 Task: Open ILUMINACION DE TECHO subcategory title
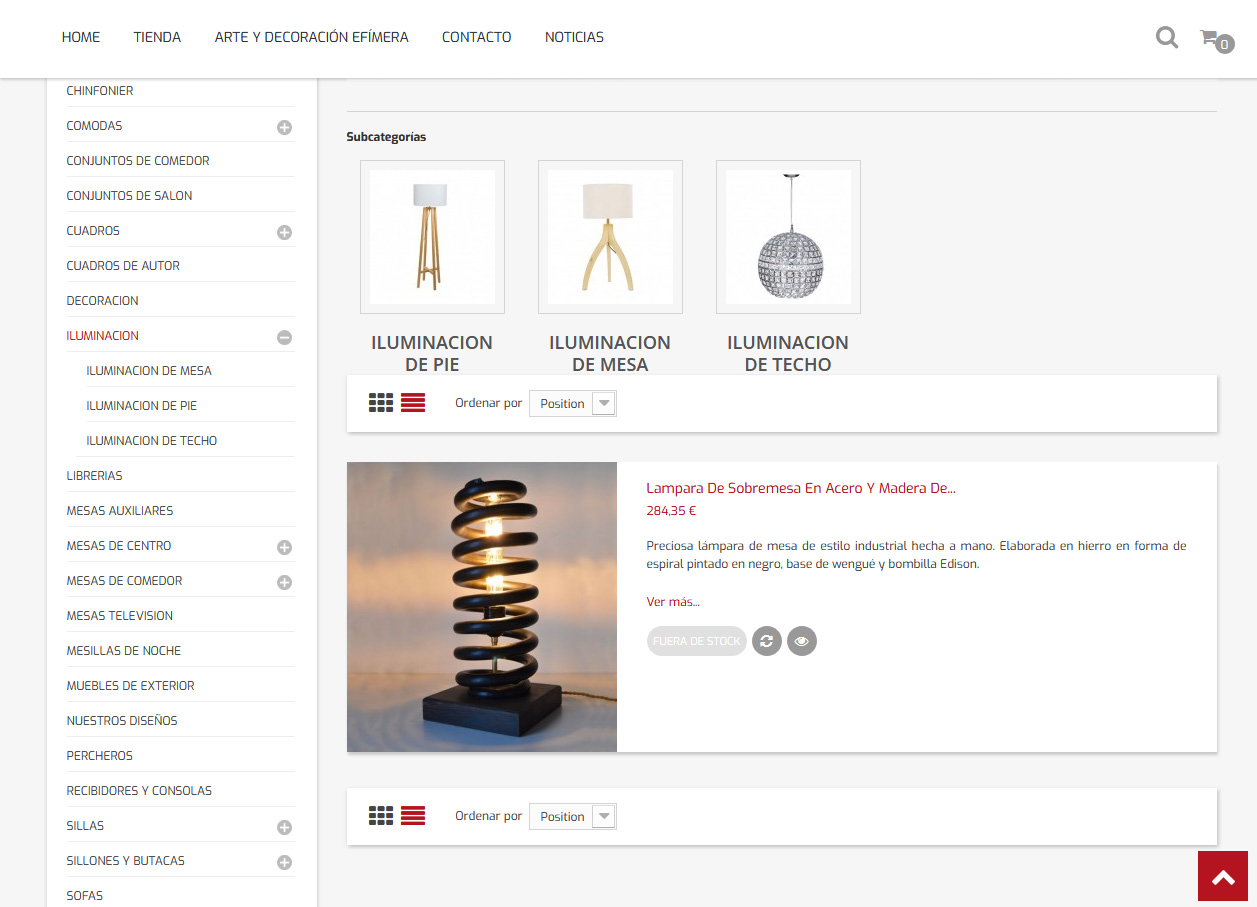coord(788,353)
